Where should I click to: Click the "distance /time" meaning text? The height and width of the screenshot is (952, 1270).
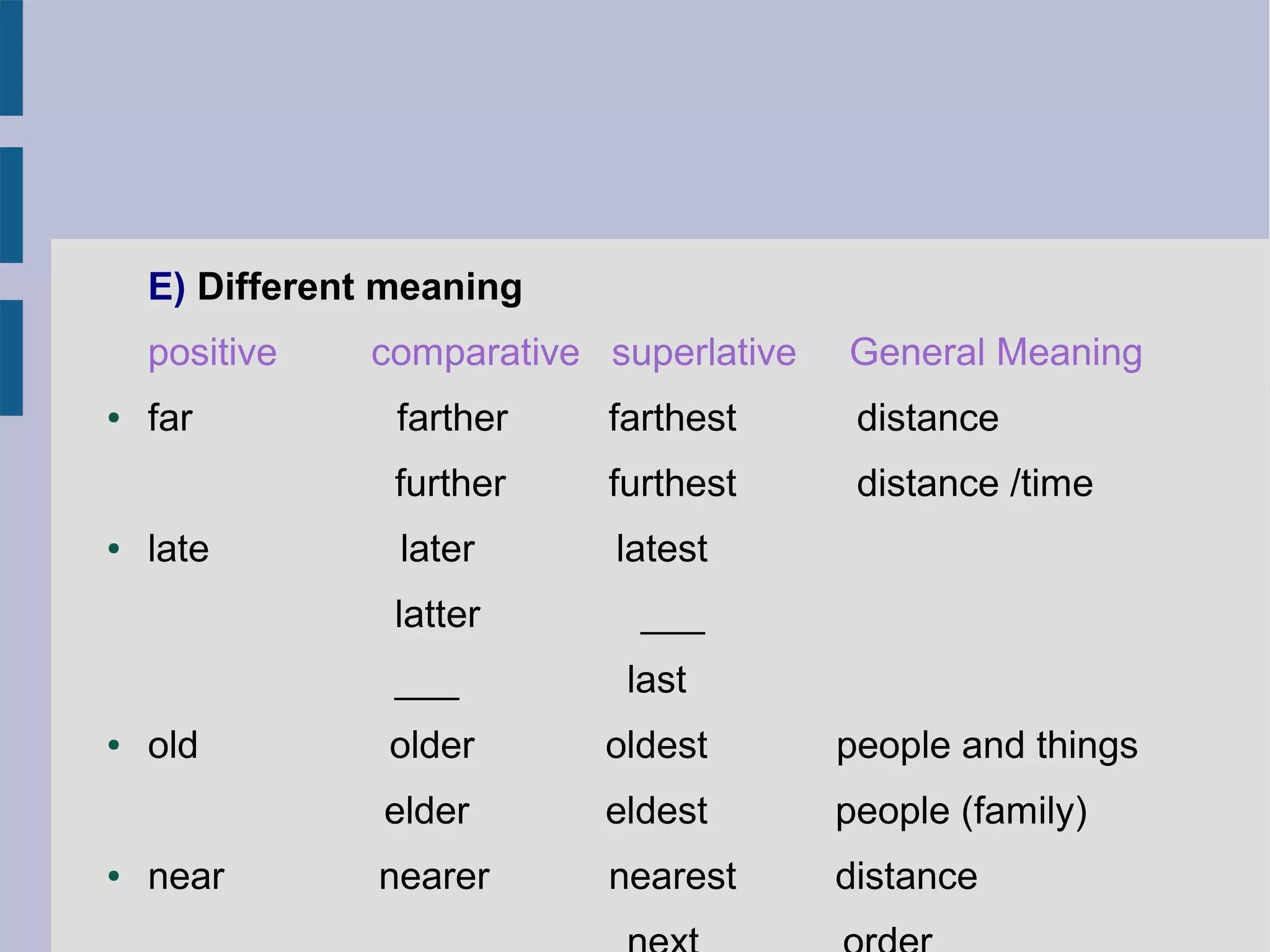tap(974, 484)
